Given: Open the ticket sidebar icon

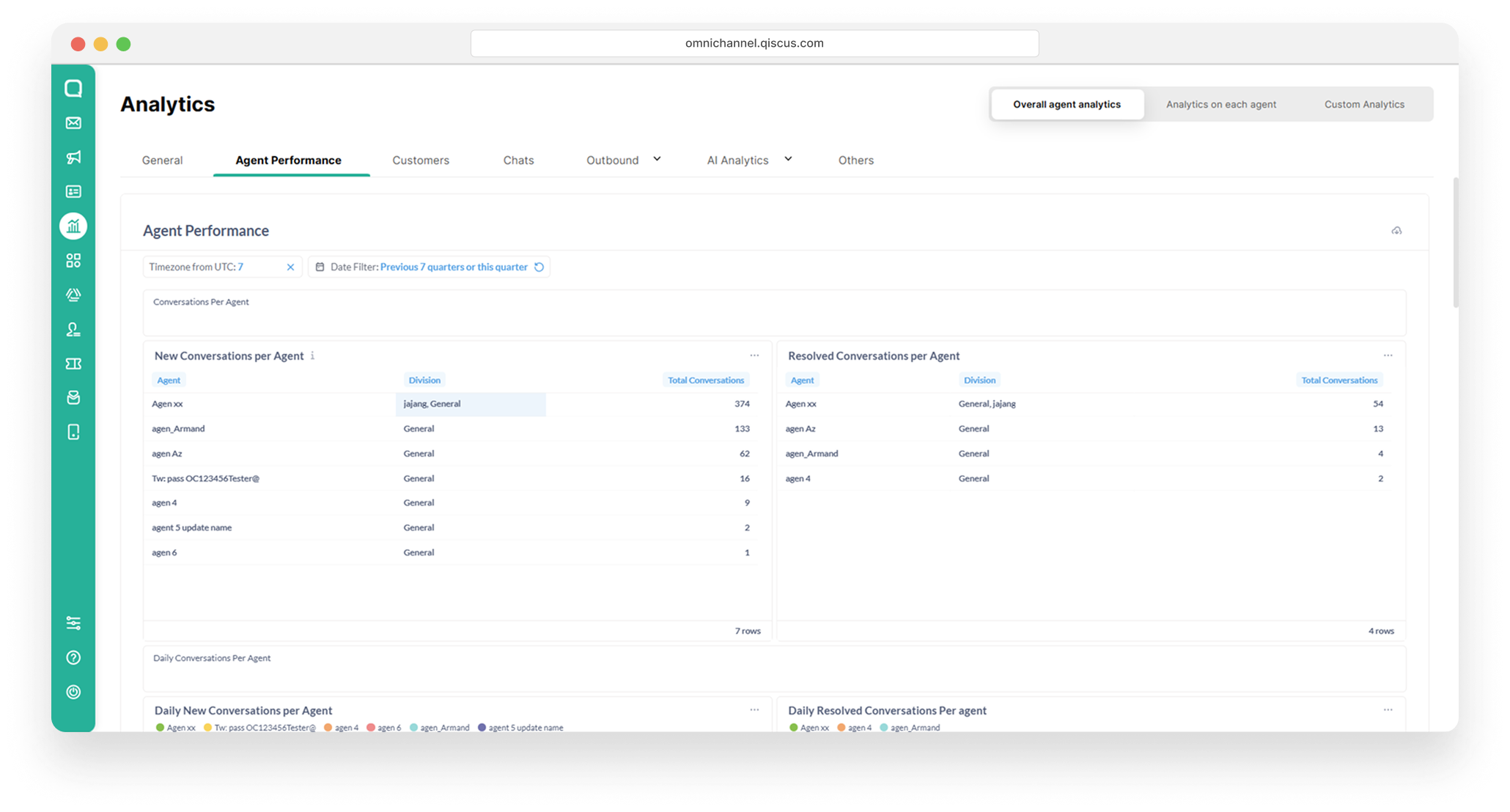Looking at the screenshot, I should point(73,363).
